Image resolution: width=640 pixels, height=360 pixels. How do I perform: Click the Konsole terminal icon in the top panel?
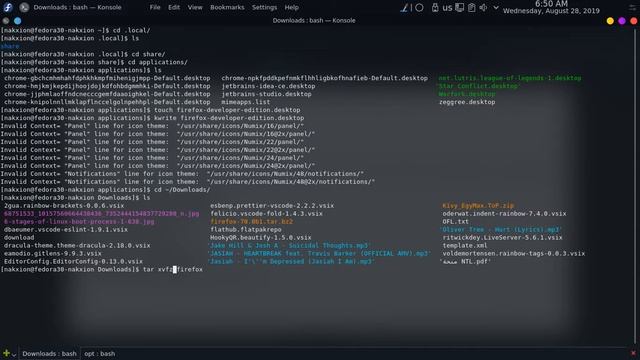coord(24,7)
